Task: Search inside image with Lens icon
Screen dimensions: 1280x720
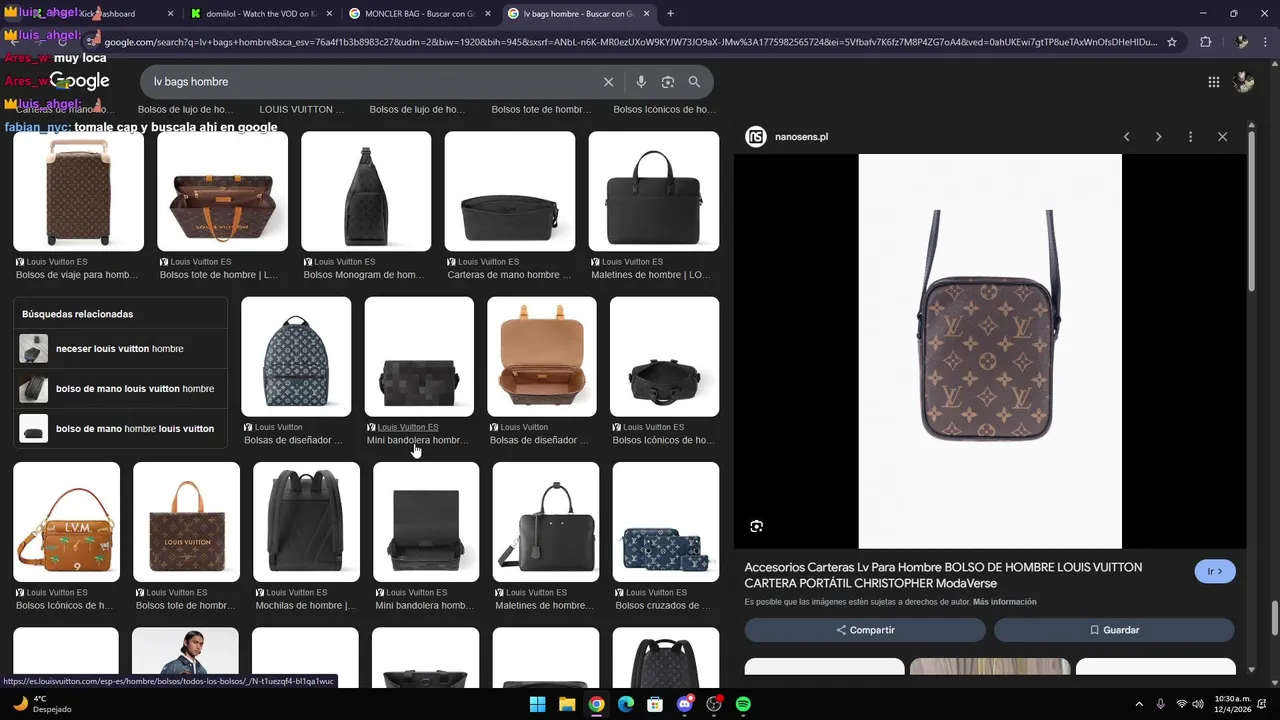Action: coord(757,526)
